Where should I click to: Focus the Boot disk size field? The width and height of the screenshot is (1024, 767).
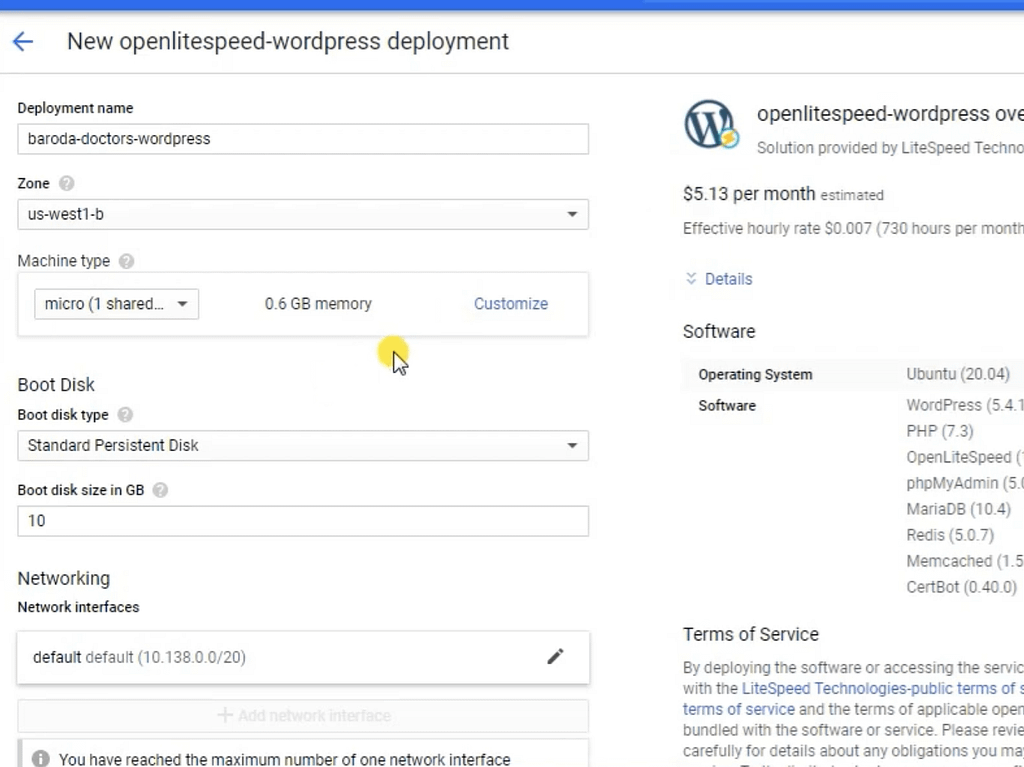click(303, 521)
